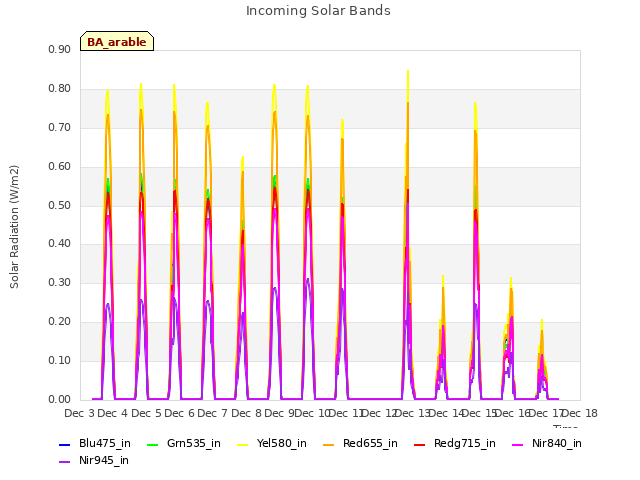Select the Grn535_in legend entry
Screen dimensions: 640x480
[x=184, y=443]
